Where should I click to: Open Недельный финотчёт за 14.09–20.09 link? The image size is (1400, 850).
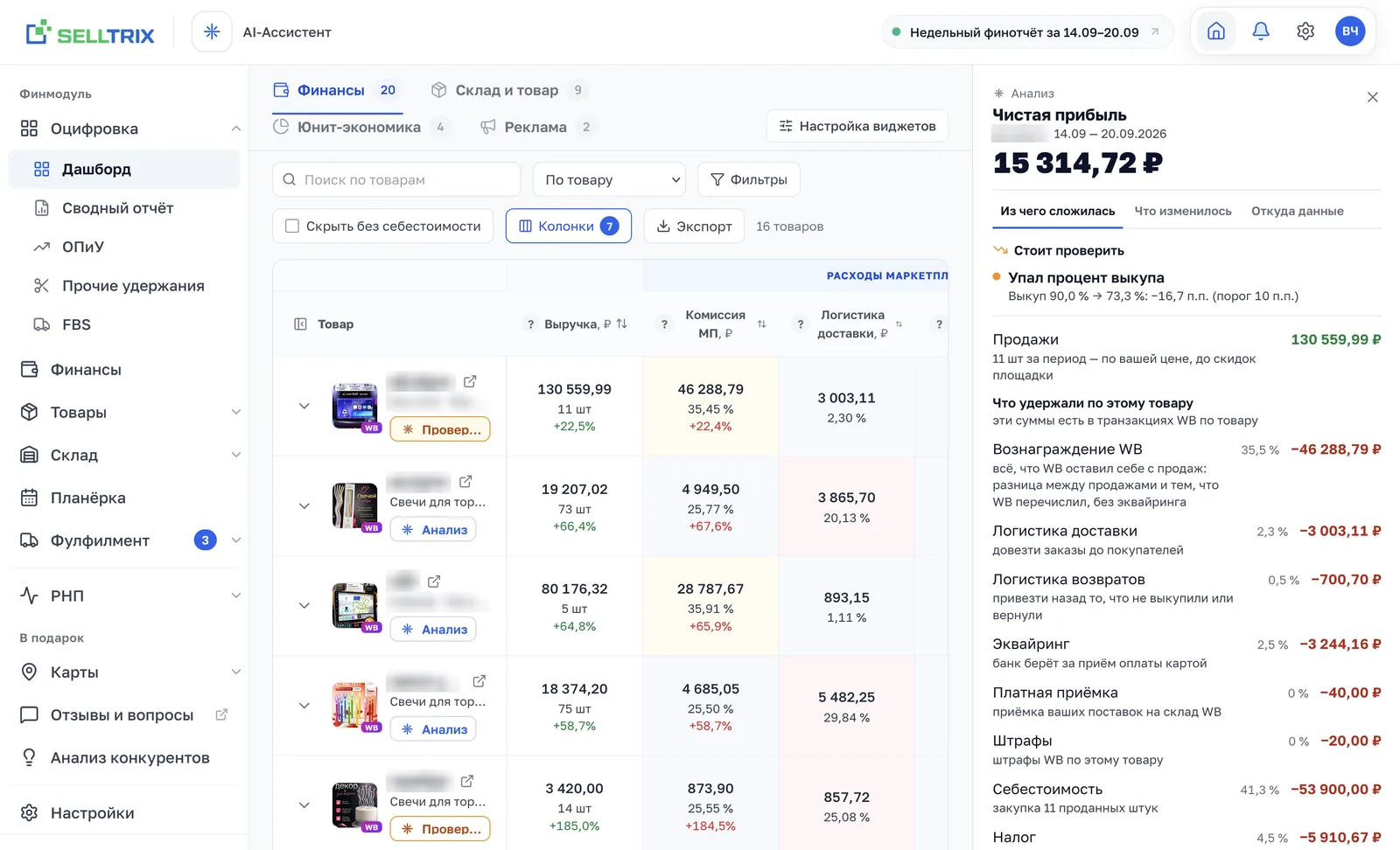(x=1027, y=32)
